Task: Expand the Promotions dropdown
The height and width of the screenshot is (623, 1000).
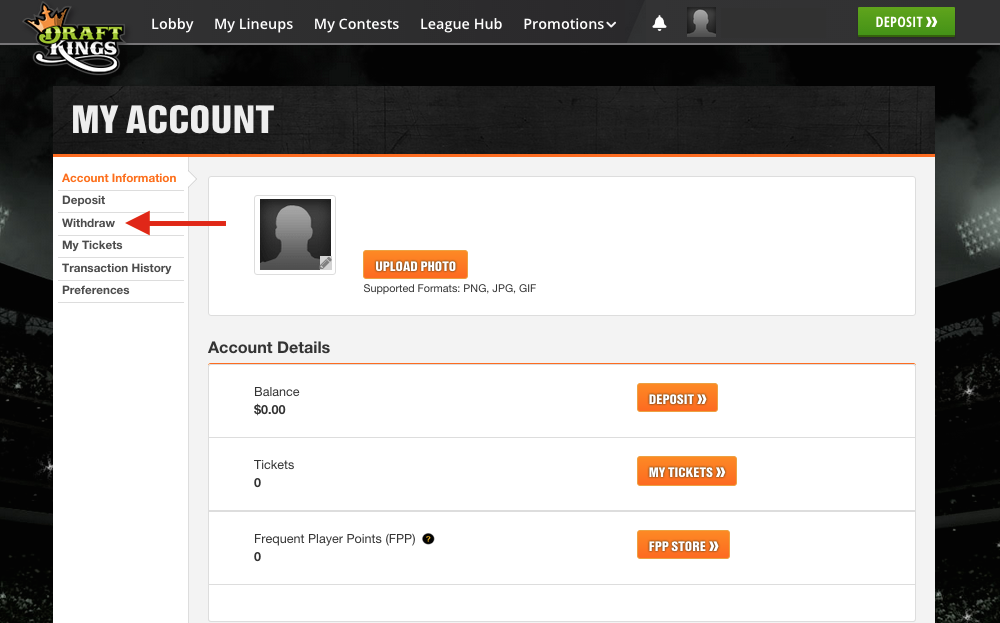Action: click(x=570, y=24)
